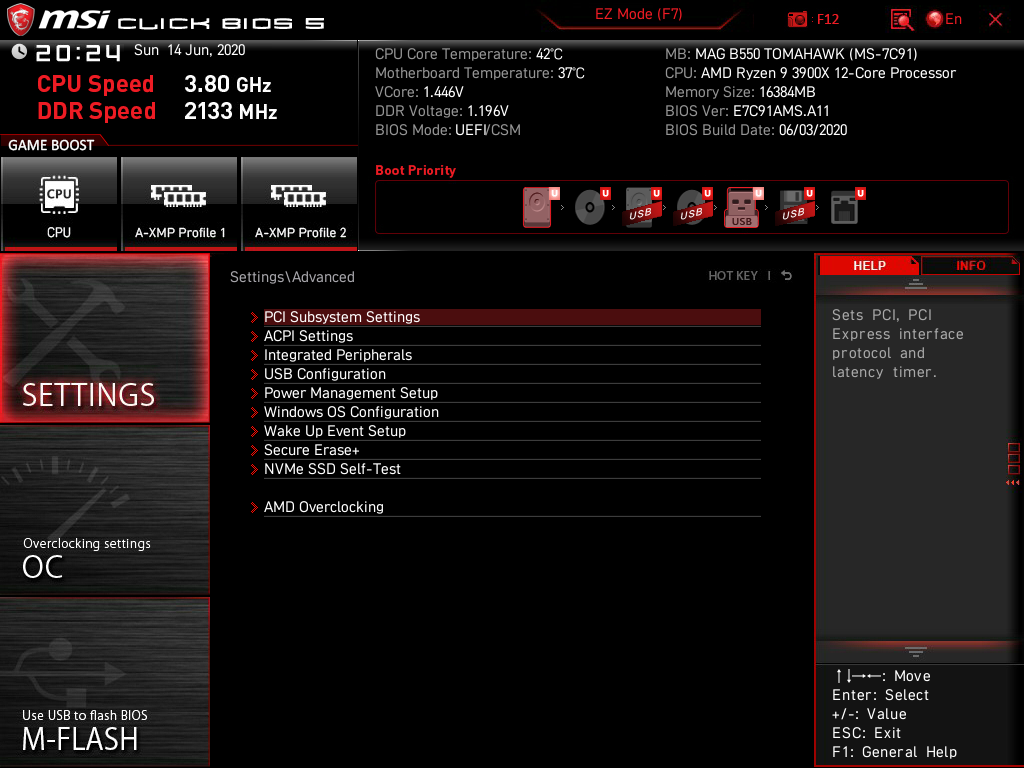Open Integrated Peripherals submenu
The image size is (1024, 768).
point(512,355)
